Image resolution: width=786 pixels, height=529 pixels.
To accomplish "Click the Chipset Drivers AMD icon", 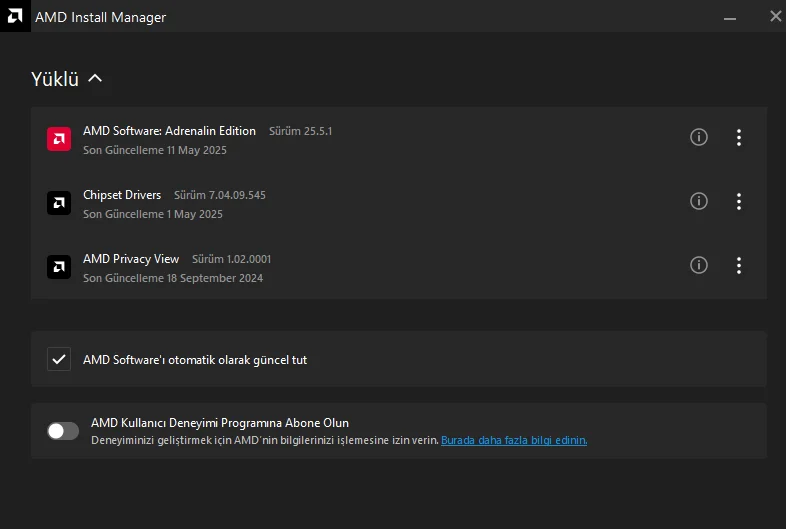I will pos(59,203).
